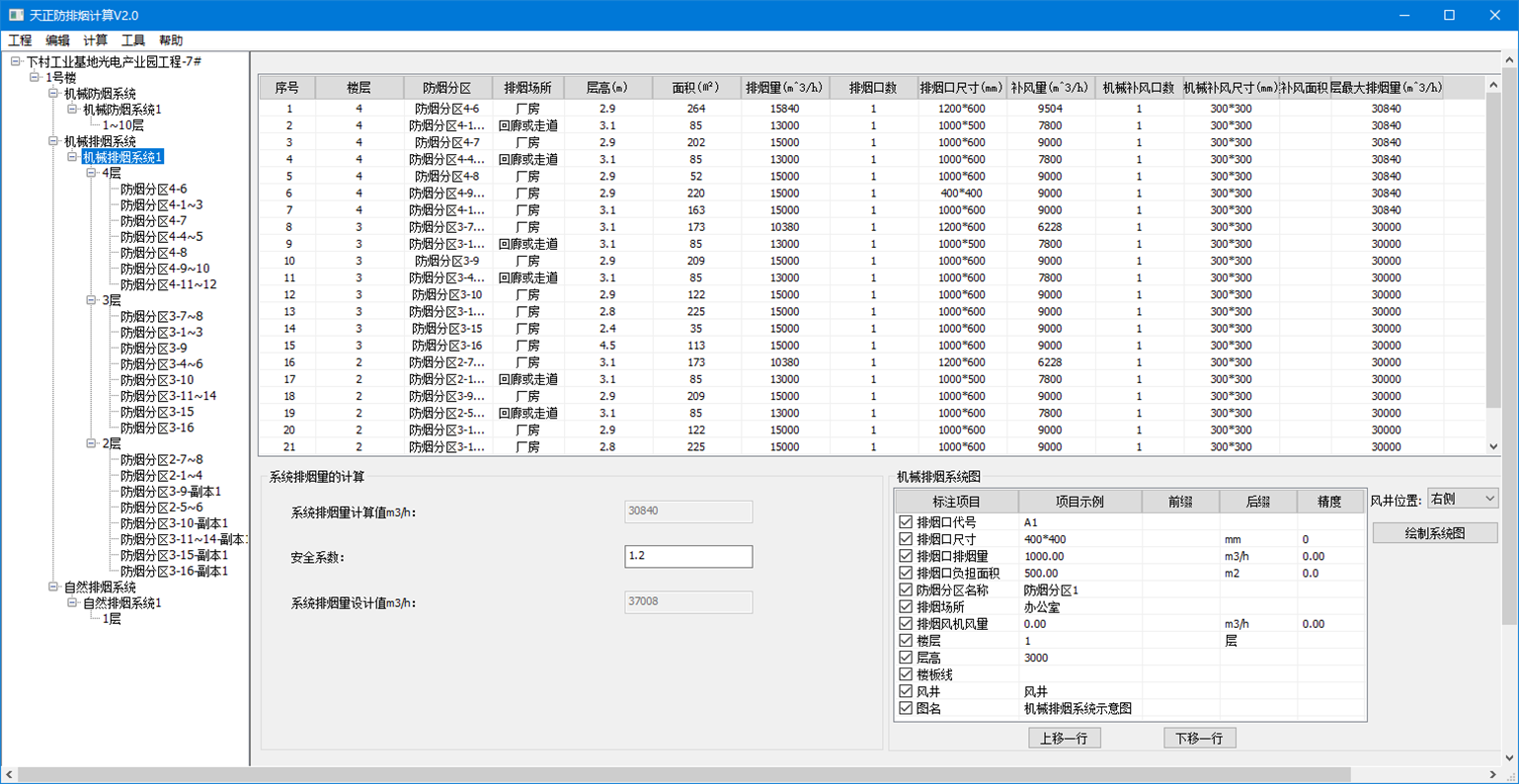Image resolution: width=1519 pixels, height=784 pixels.
Task: Toggle the 排烟口尺寸 checkbox
Action: (906, 539)
